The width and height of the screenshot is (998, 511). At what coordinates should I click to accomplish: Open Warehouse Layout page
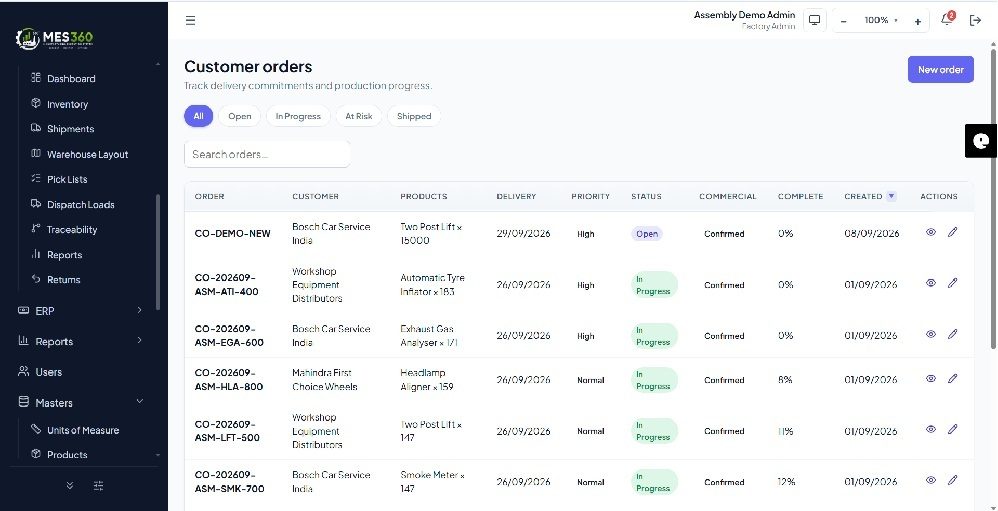click(87, 155)
